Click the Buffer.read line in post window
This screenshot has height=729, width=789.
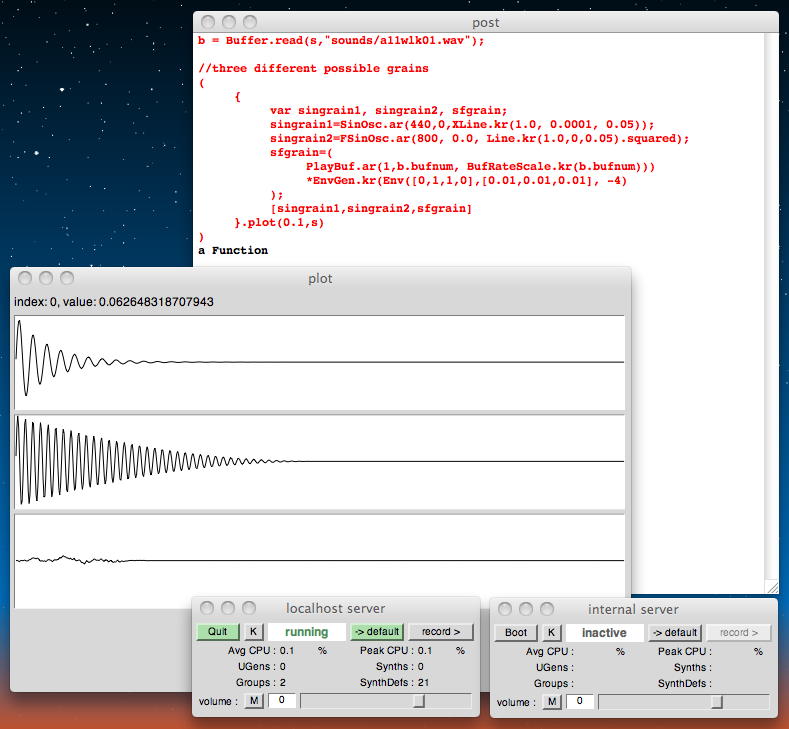pos(341,40)
